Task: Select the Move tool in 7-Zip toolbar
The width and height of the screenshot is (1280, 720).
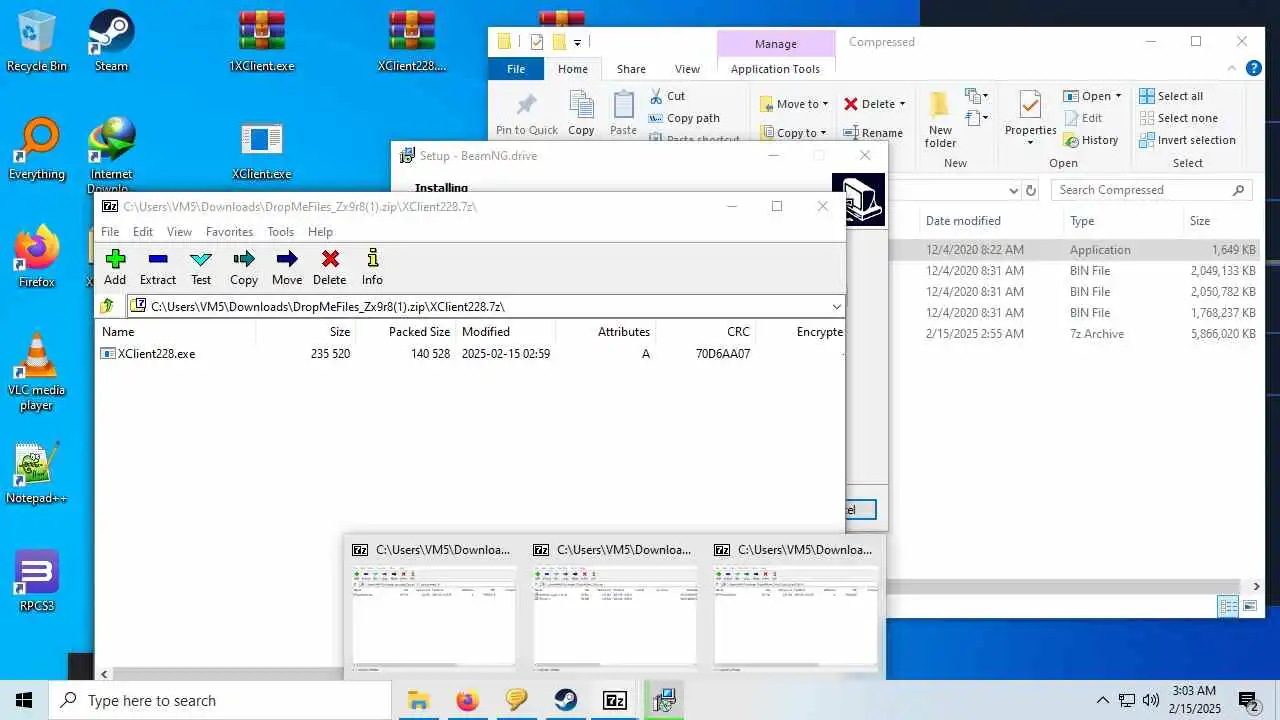Action: (x=287, y=267)
